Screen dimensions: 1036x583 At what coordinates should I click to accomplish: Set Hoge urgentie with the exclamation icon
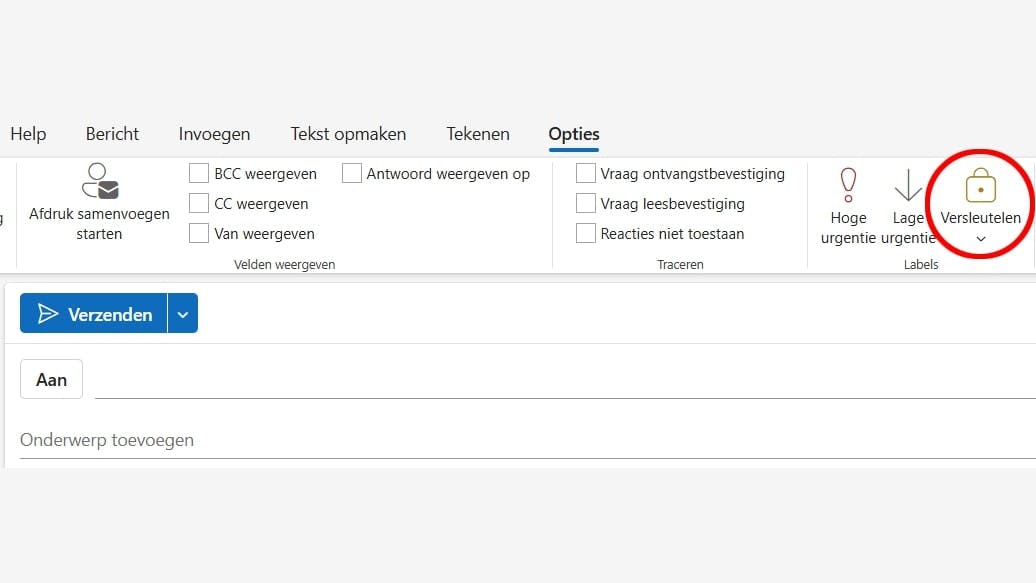point(848,185)
